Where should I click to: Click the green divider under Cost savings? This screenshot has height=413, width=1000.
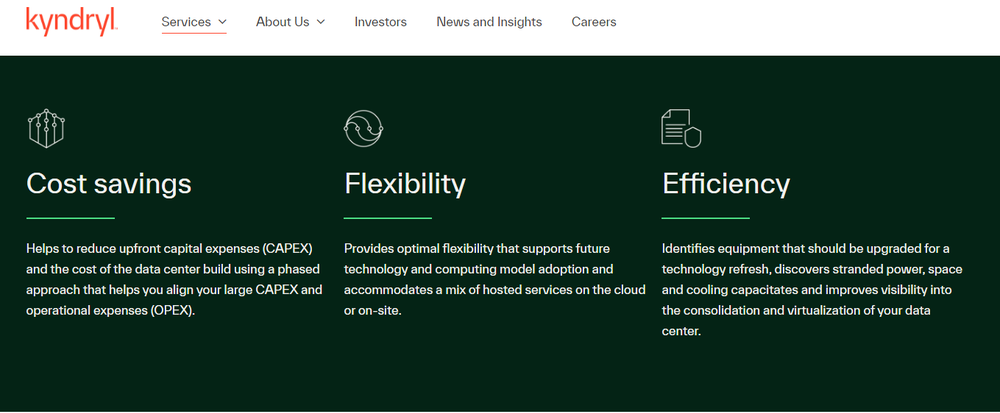pos(70,217)
